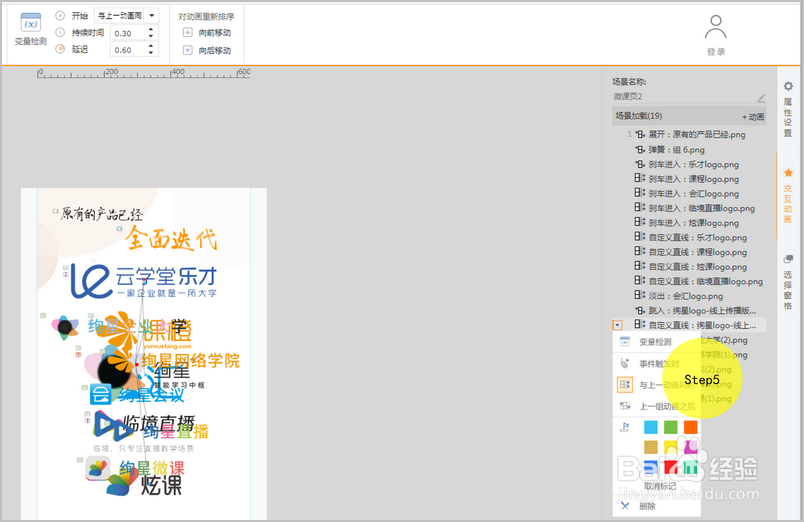Increase the 持续时间 duration with up arrow
Viewport: 804px width, 522px height.
click(151, 30)
